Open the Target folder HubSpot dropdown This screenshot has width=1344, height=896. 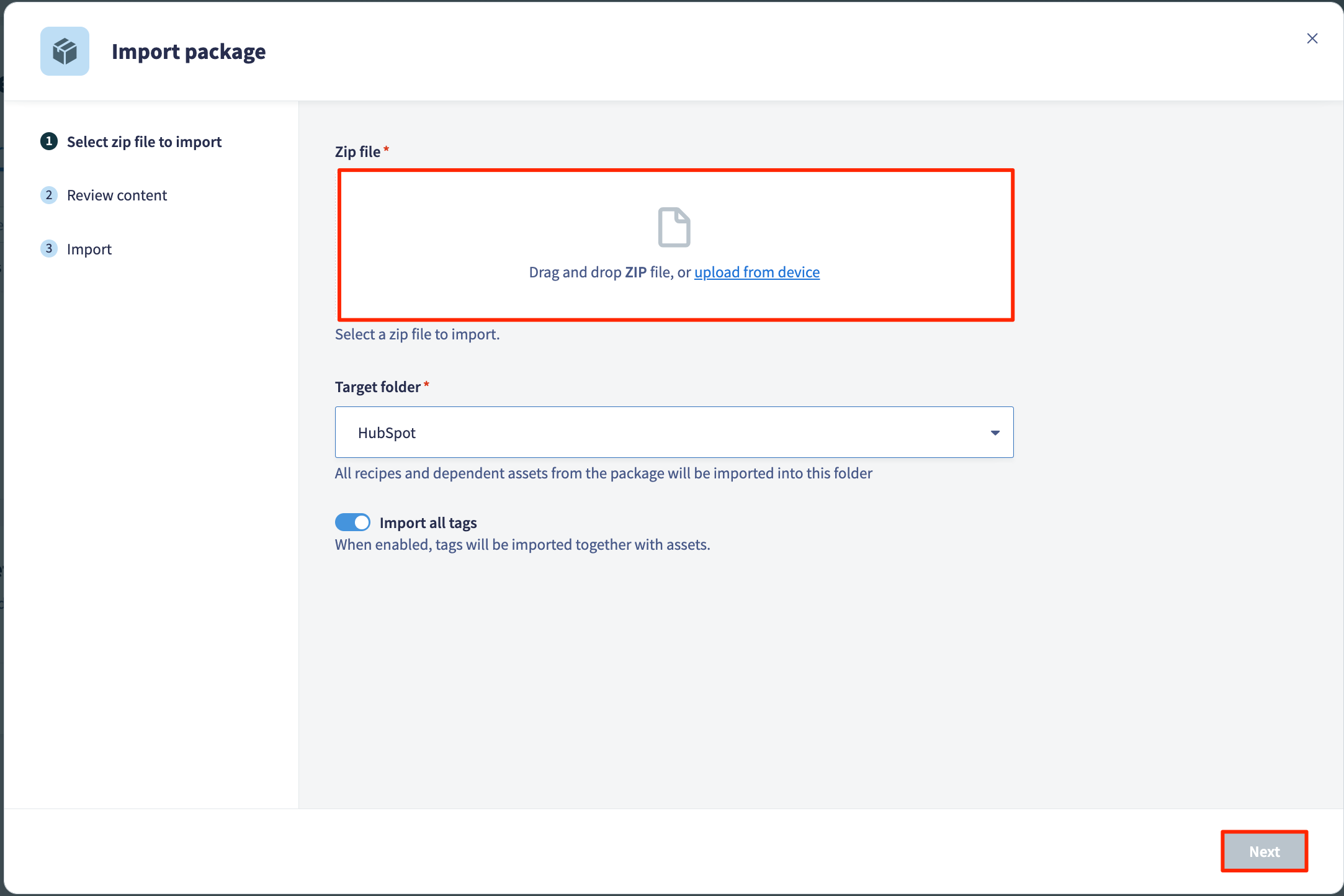(x=674, y=432)
